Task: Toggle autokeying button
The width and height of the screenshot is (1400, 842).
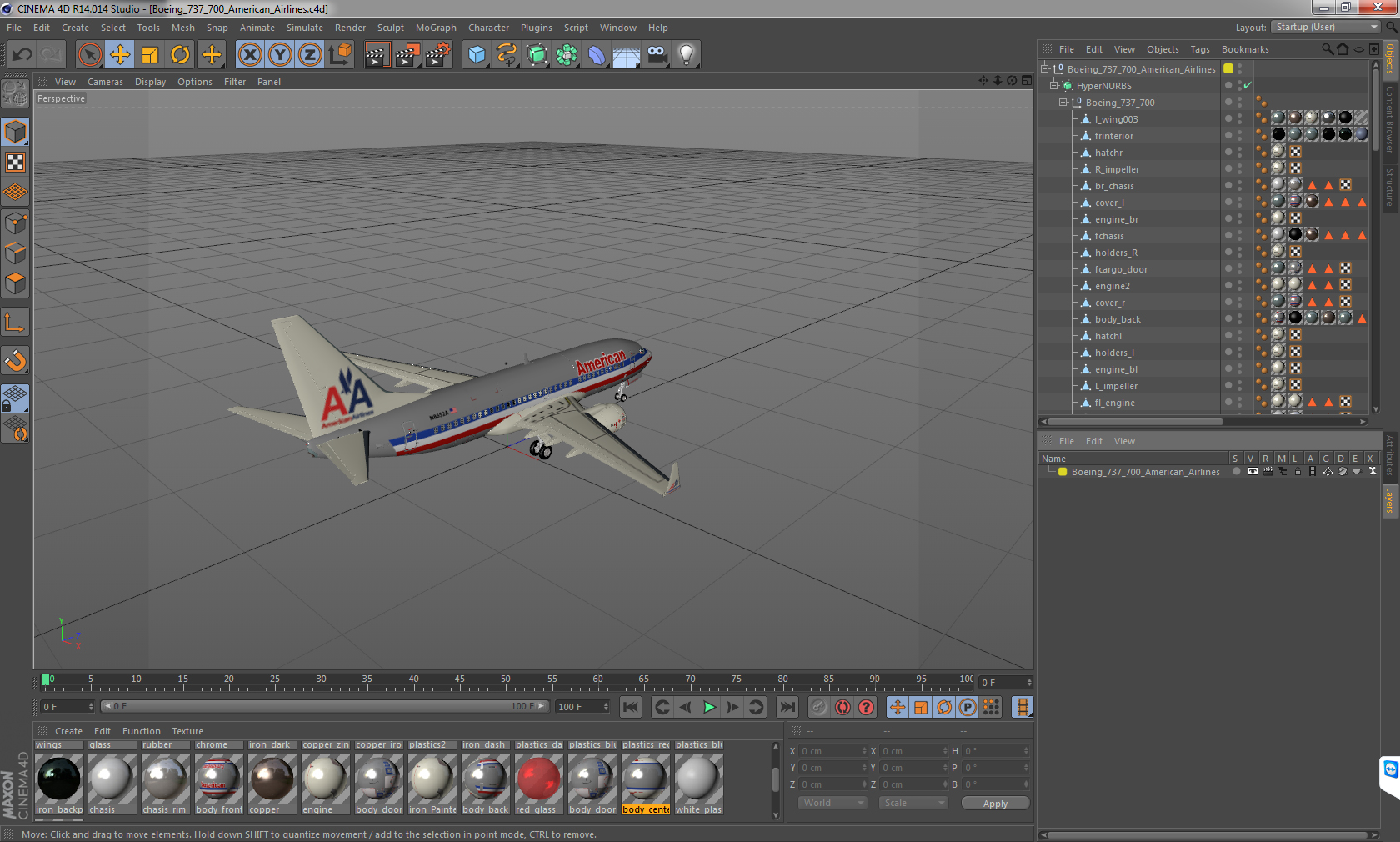Action: pyautogui.click(x=842, y=707)
